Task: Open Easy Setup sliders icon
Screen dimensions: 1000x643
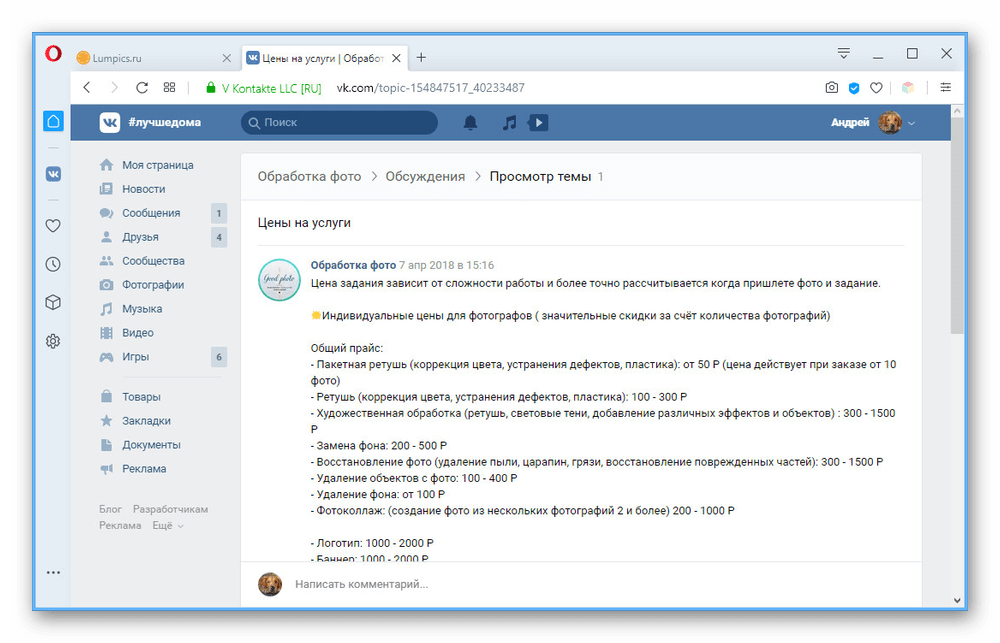Action: tap(946, 87)
